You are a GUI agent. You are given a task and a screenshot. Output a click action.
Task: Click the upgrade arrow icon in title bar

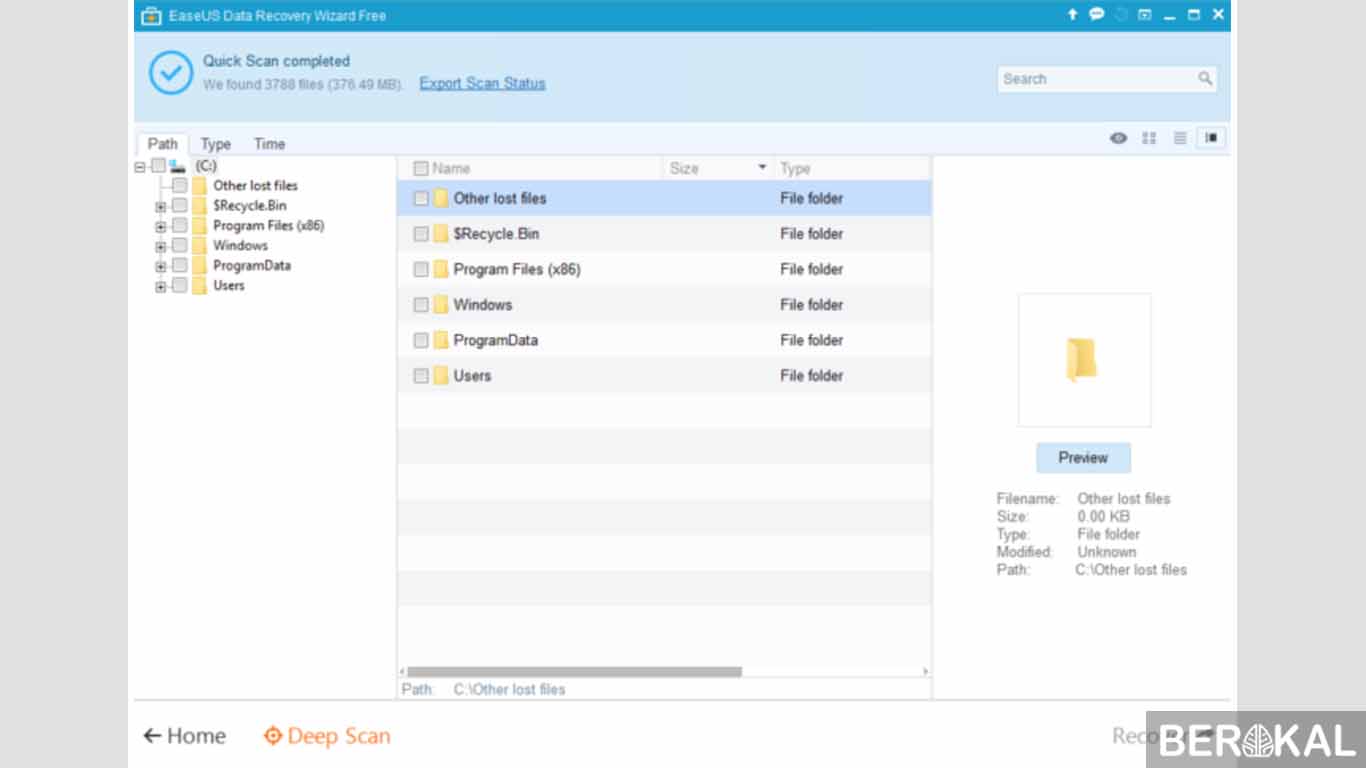tap(1072, 15)
